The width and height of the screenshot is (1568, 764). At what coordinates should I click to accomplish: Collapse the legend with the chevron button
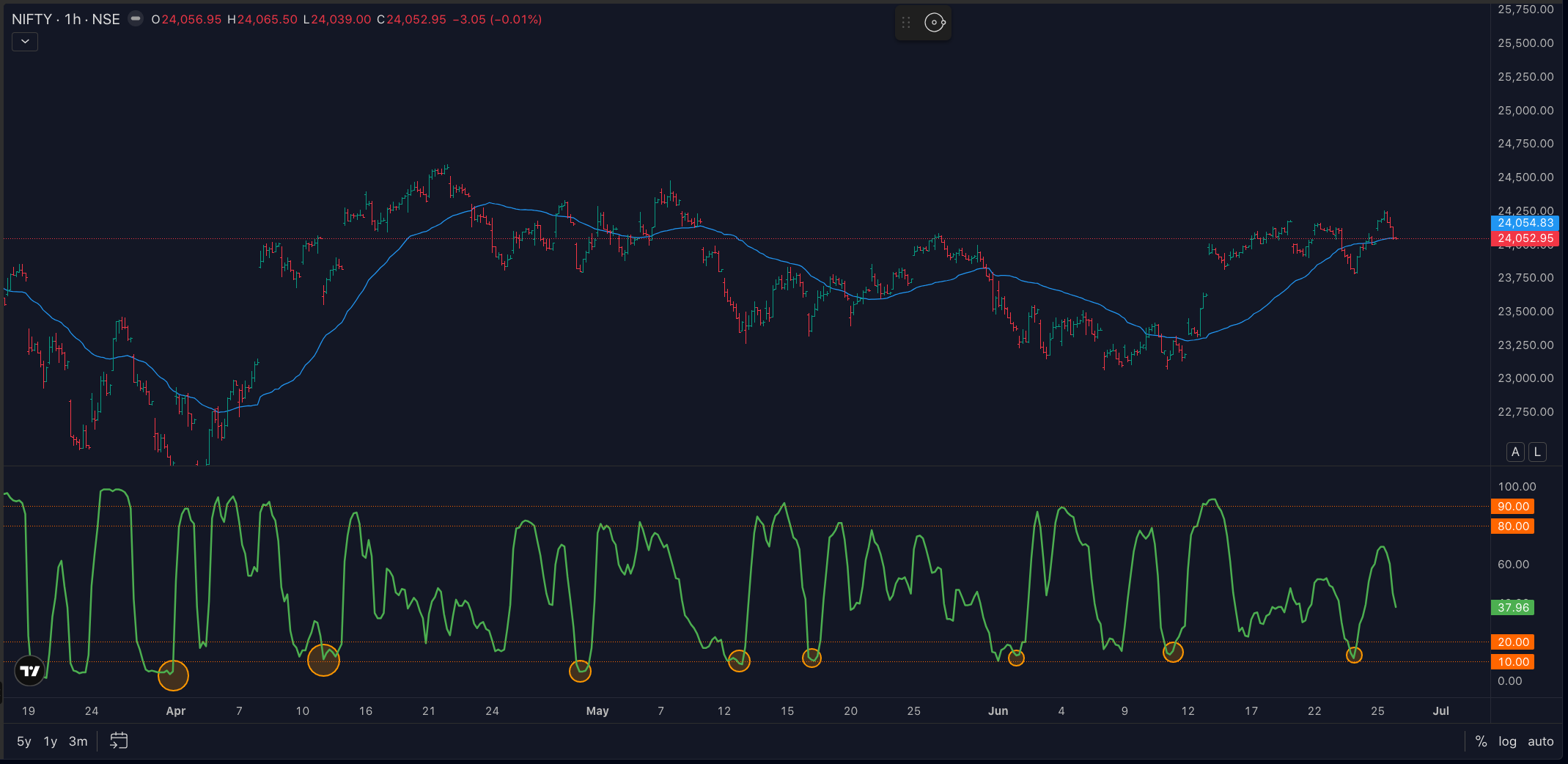(25, 42)
